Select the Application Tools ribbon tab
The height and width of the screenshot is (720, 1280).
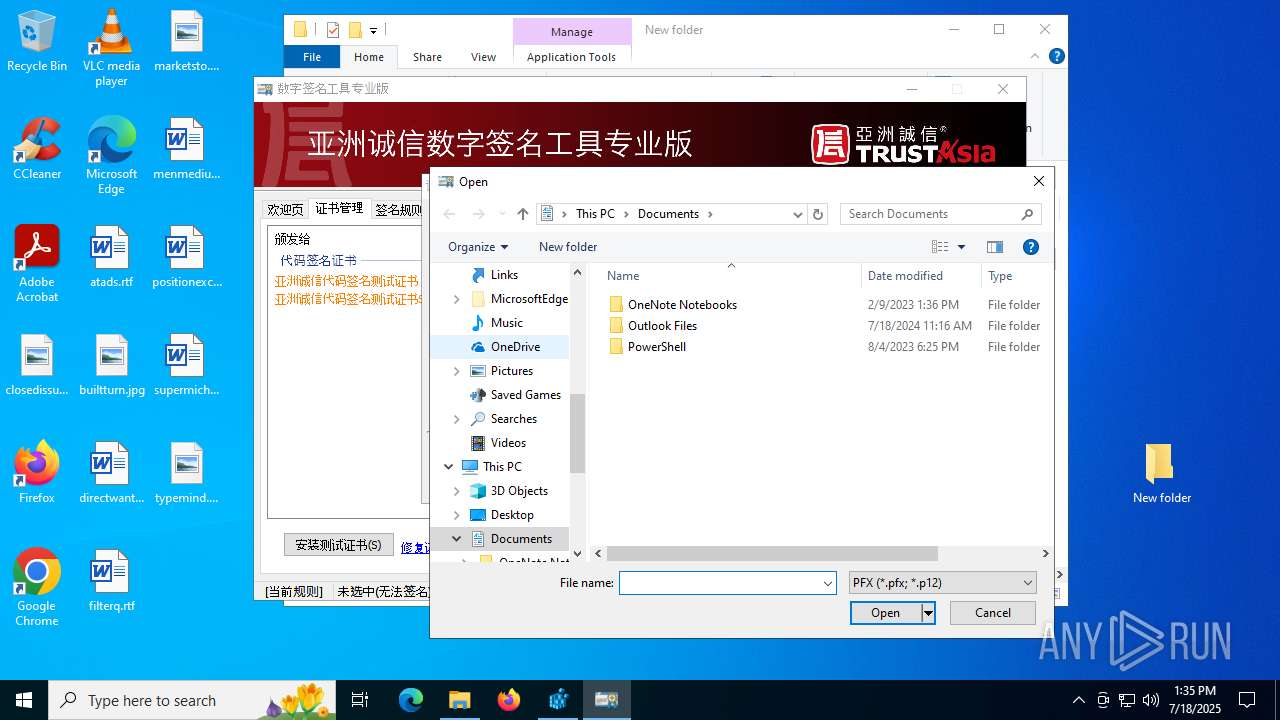(571, 57)
